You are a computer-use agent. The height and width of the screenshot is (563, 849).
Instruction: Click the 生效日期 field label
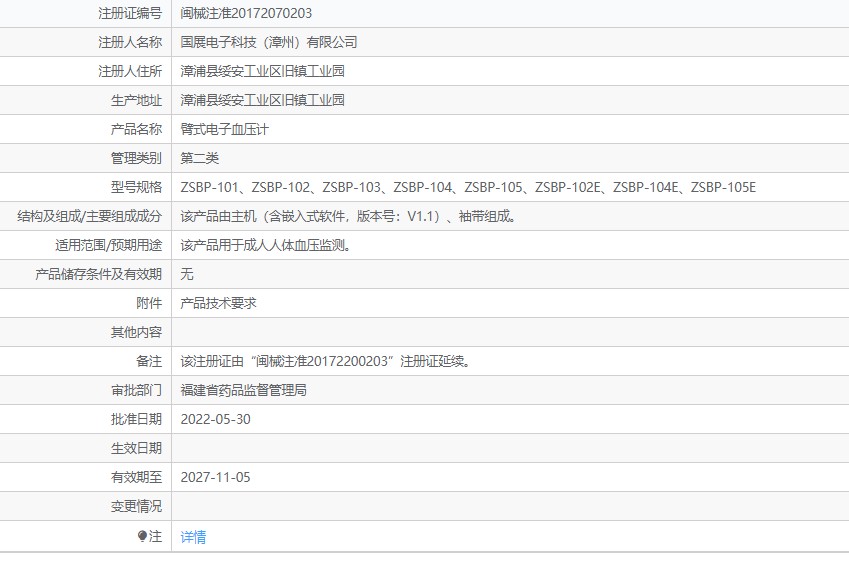click(136, 448)
